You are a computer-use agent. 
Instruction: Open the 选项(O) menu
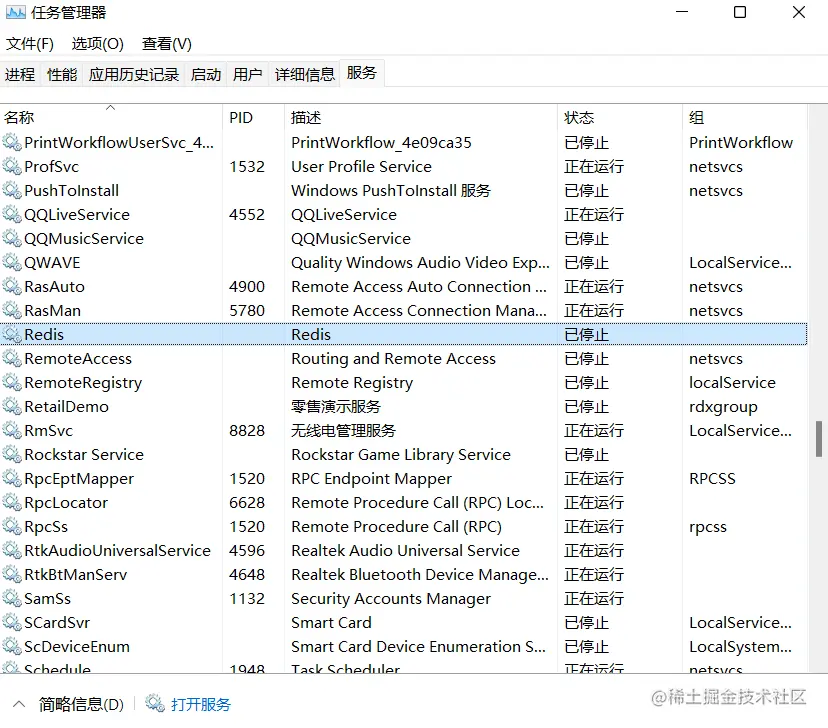point(98,44)
